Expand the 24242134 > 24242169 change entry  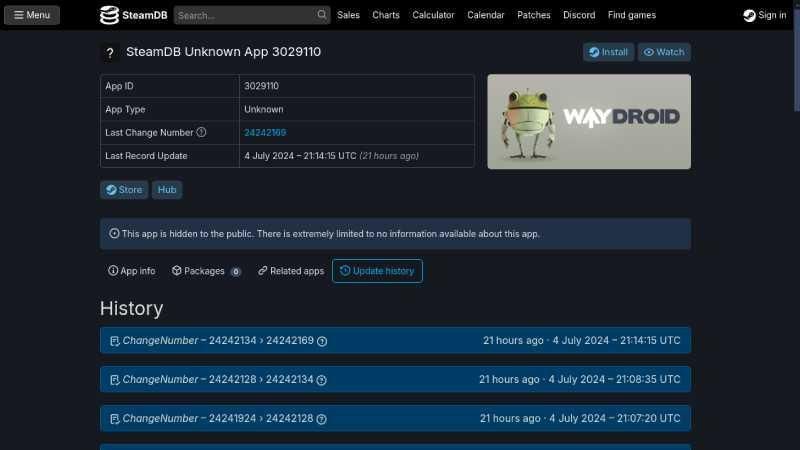[x=395, y=341]
